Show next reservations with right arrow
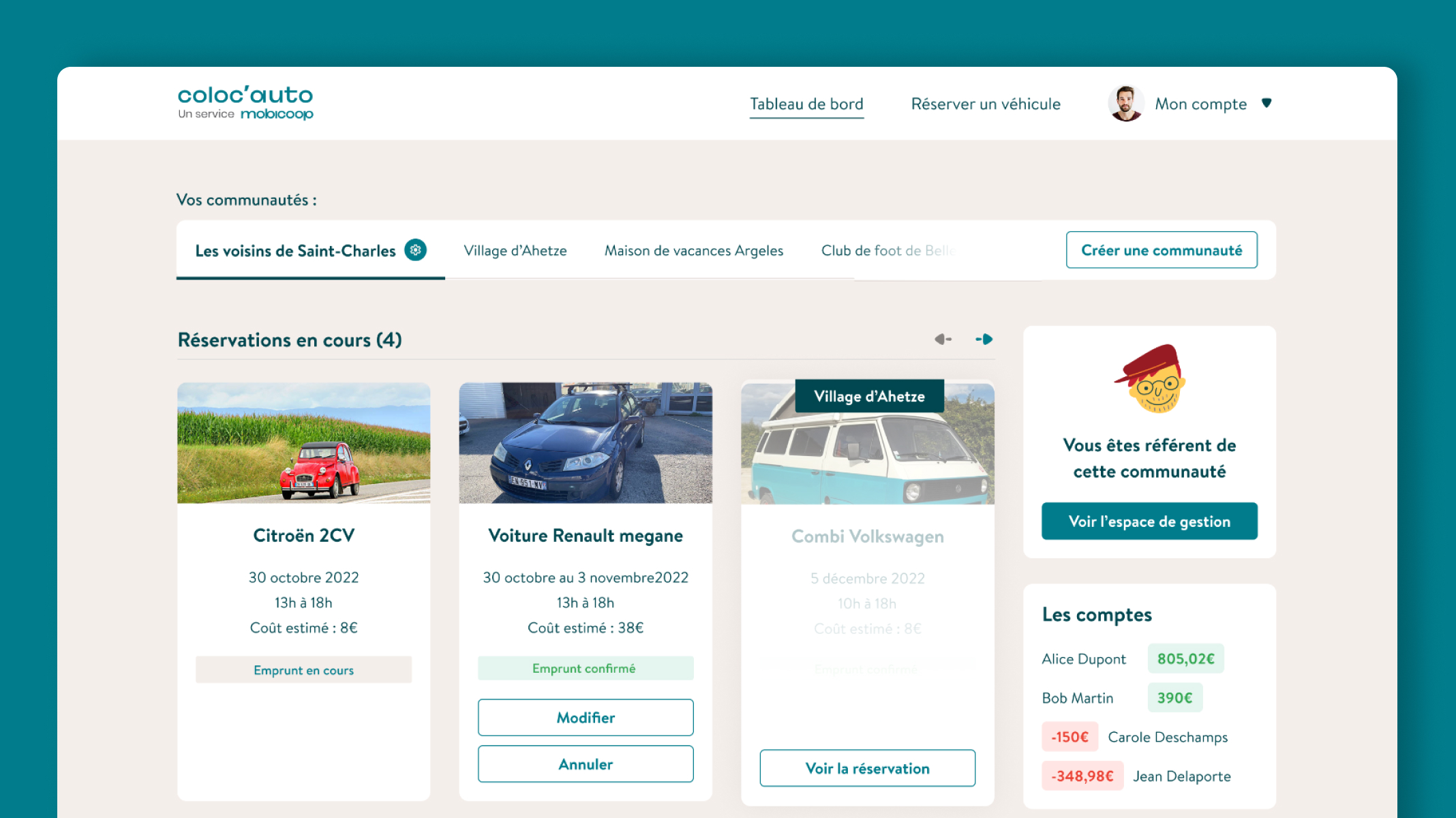Viewport: 1456px width, 818px height. [x=984, y=339]
